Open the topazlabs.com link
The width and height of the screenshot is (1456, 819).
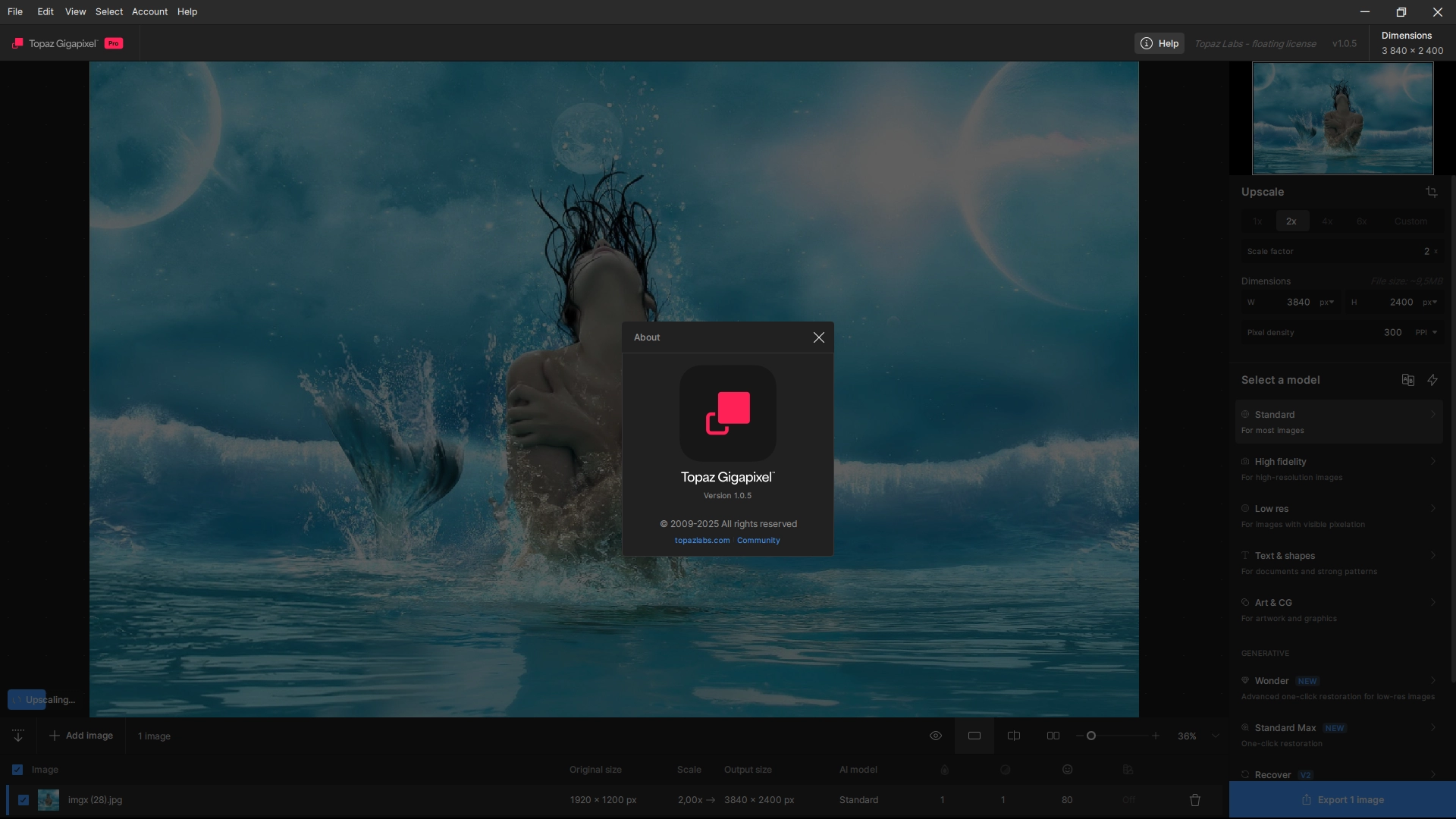click(702, 541)
